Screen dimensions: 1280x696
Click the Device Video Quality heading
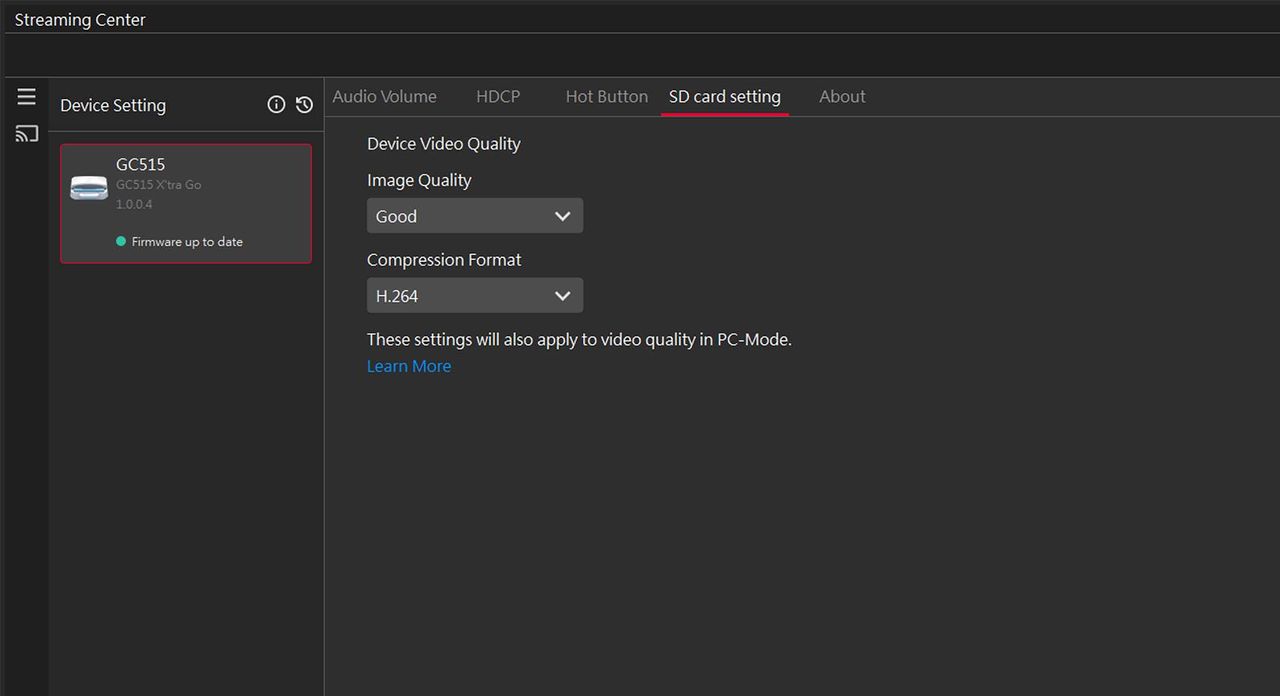click(x=444, y=144)
